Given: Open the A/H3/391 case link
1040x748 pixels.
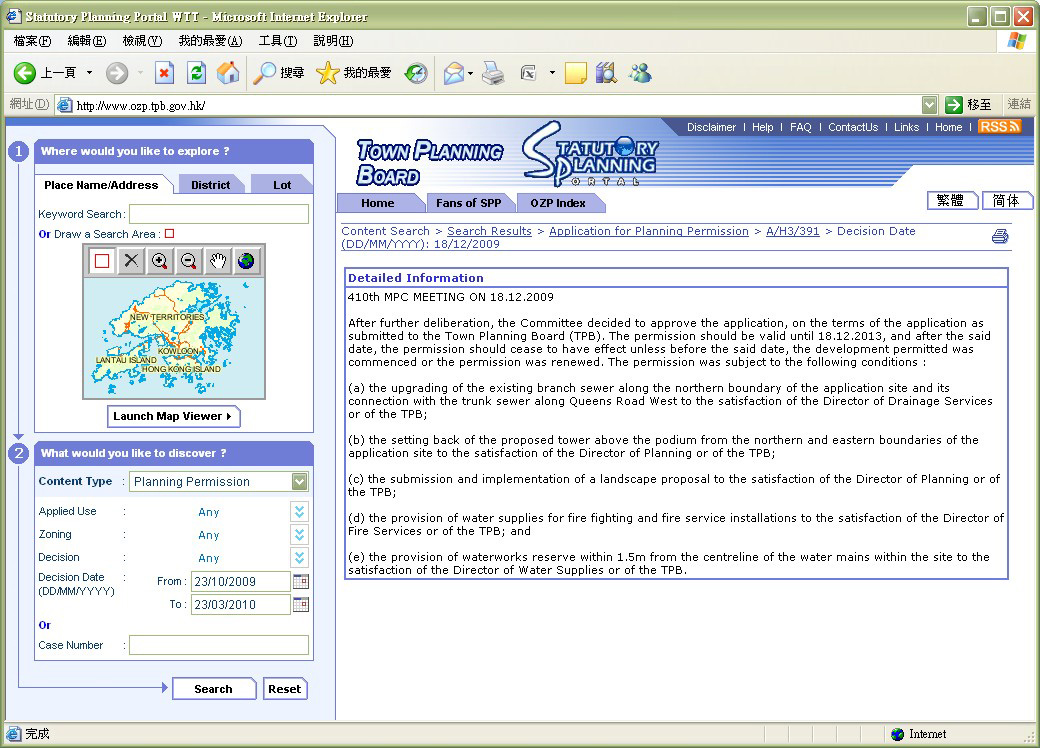Looking at the screenshot, I should coord(793,231).
